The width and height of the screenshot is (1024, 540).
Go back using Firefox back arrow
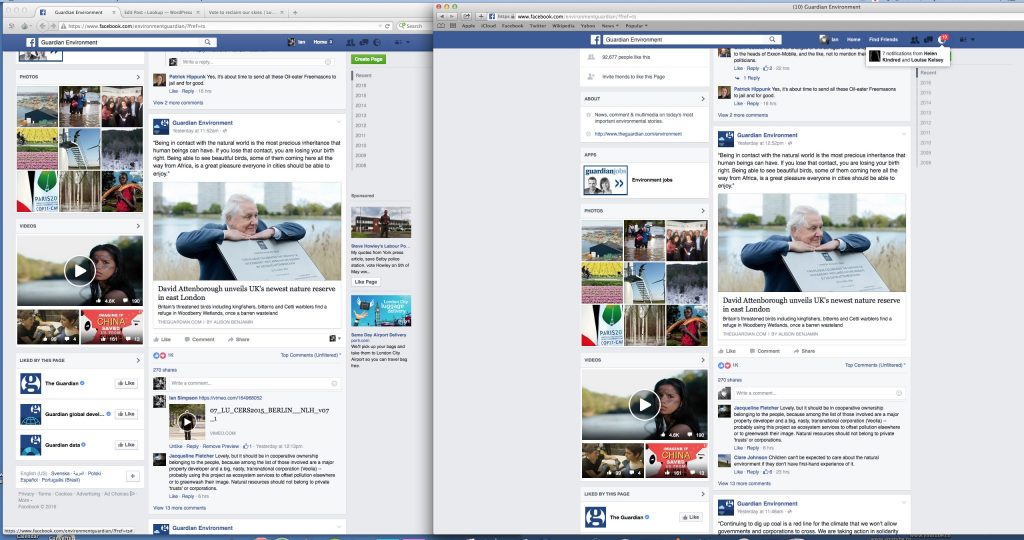[42, 26]
